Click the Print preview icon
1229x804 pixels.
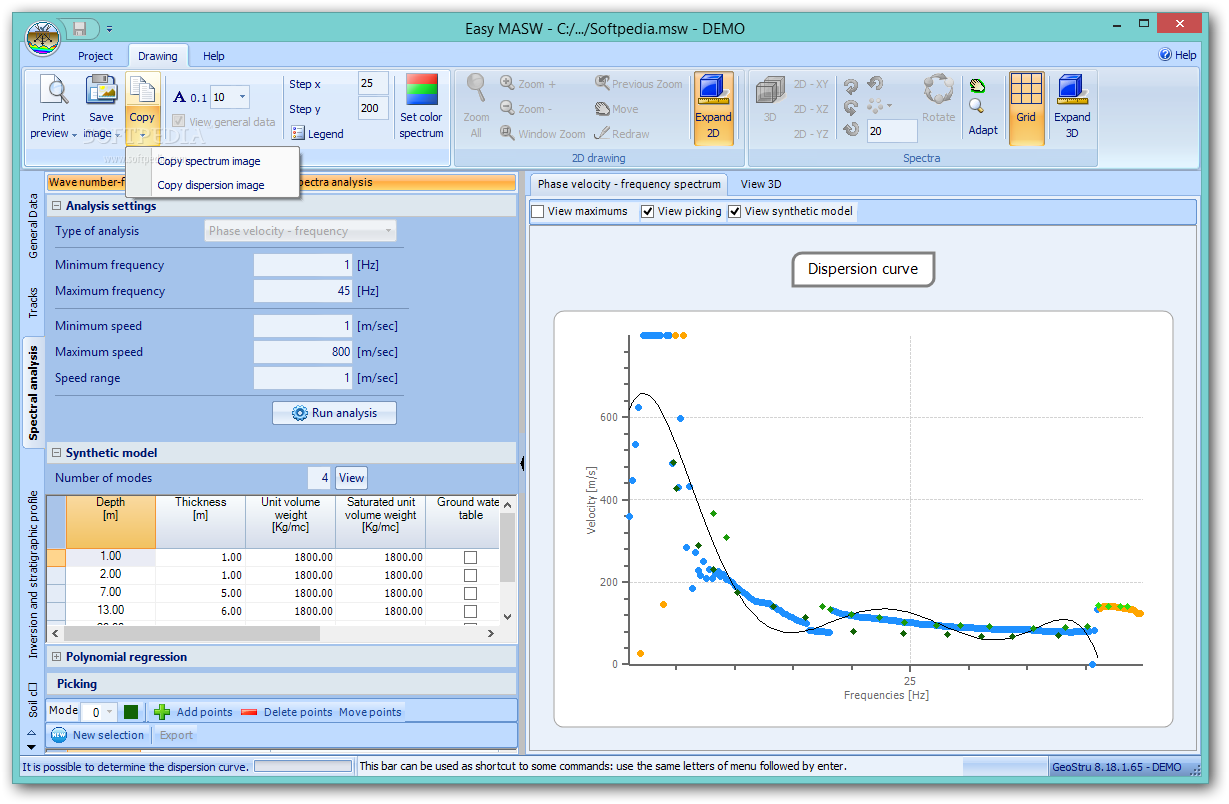(54, 91)
